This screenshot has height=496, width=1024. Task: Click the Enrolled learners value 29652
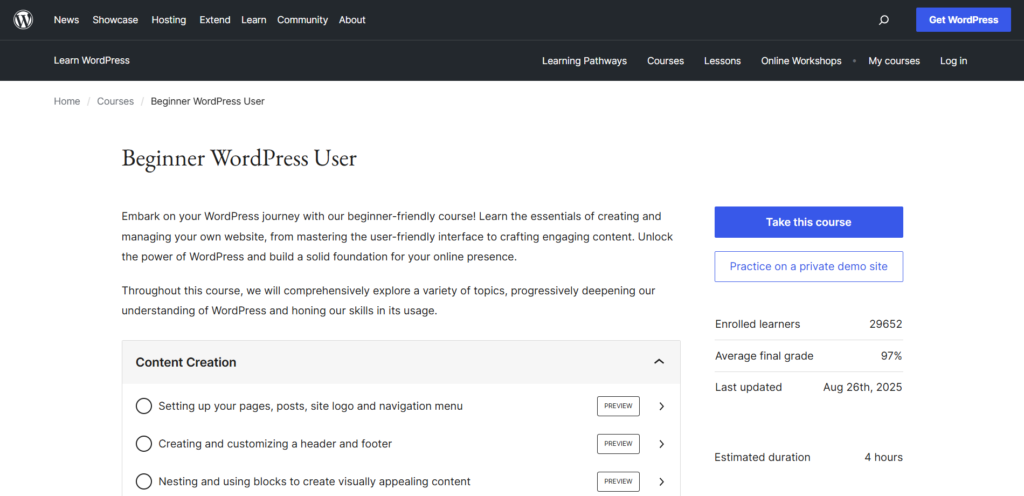(886, 324)
